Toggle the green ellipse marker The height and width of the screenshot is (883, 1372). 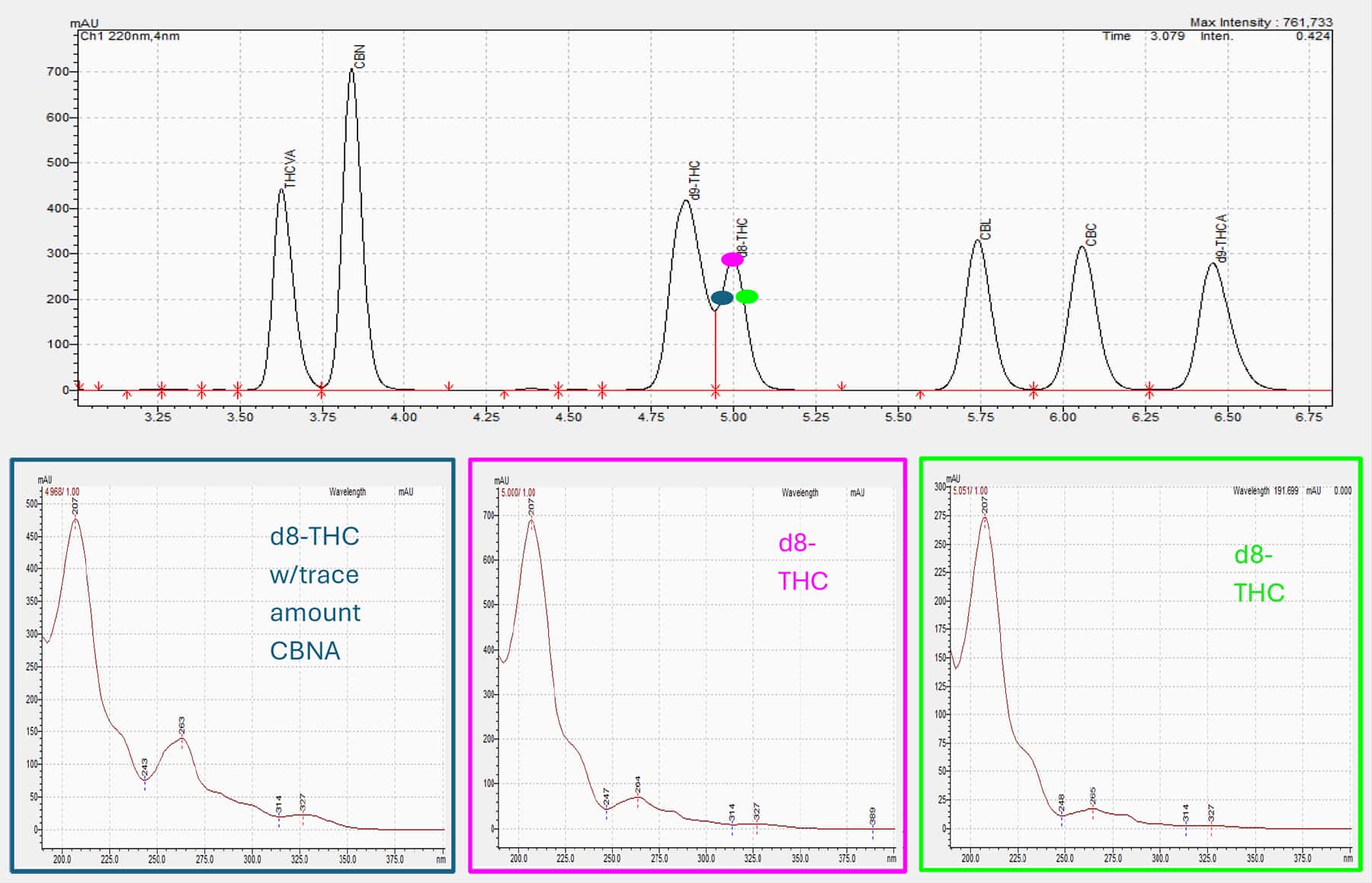click(x=748, y=297)
